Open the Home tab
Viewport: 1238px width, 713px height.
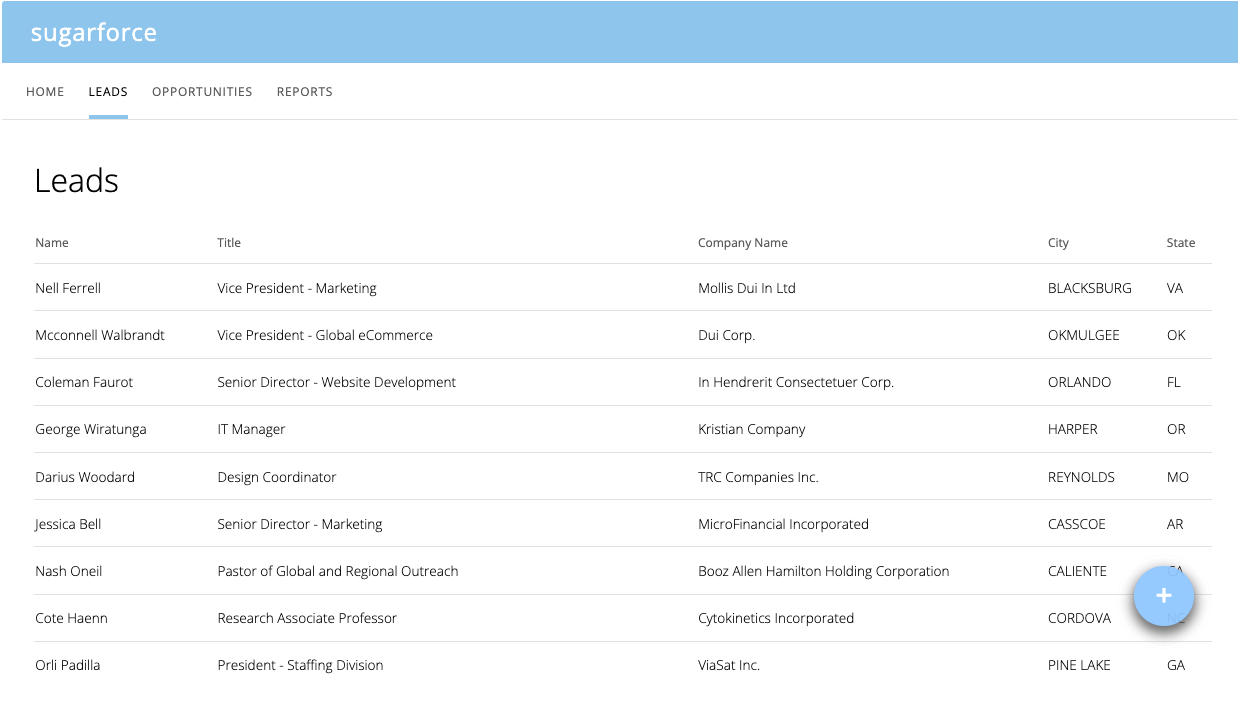pos(45,92)
